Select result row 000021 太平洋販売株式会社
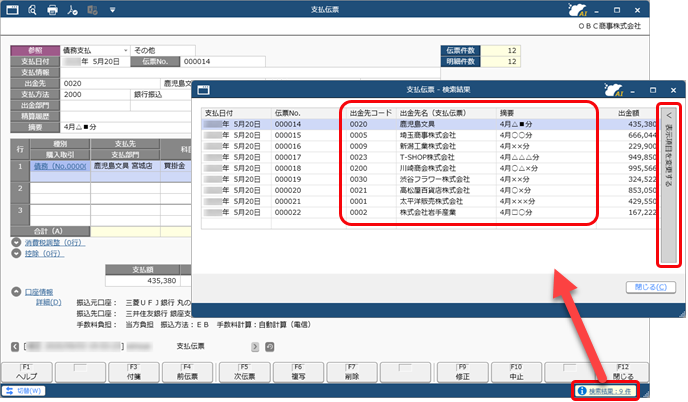This screenshot has width=688, height=402. (x=430, y=201)
